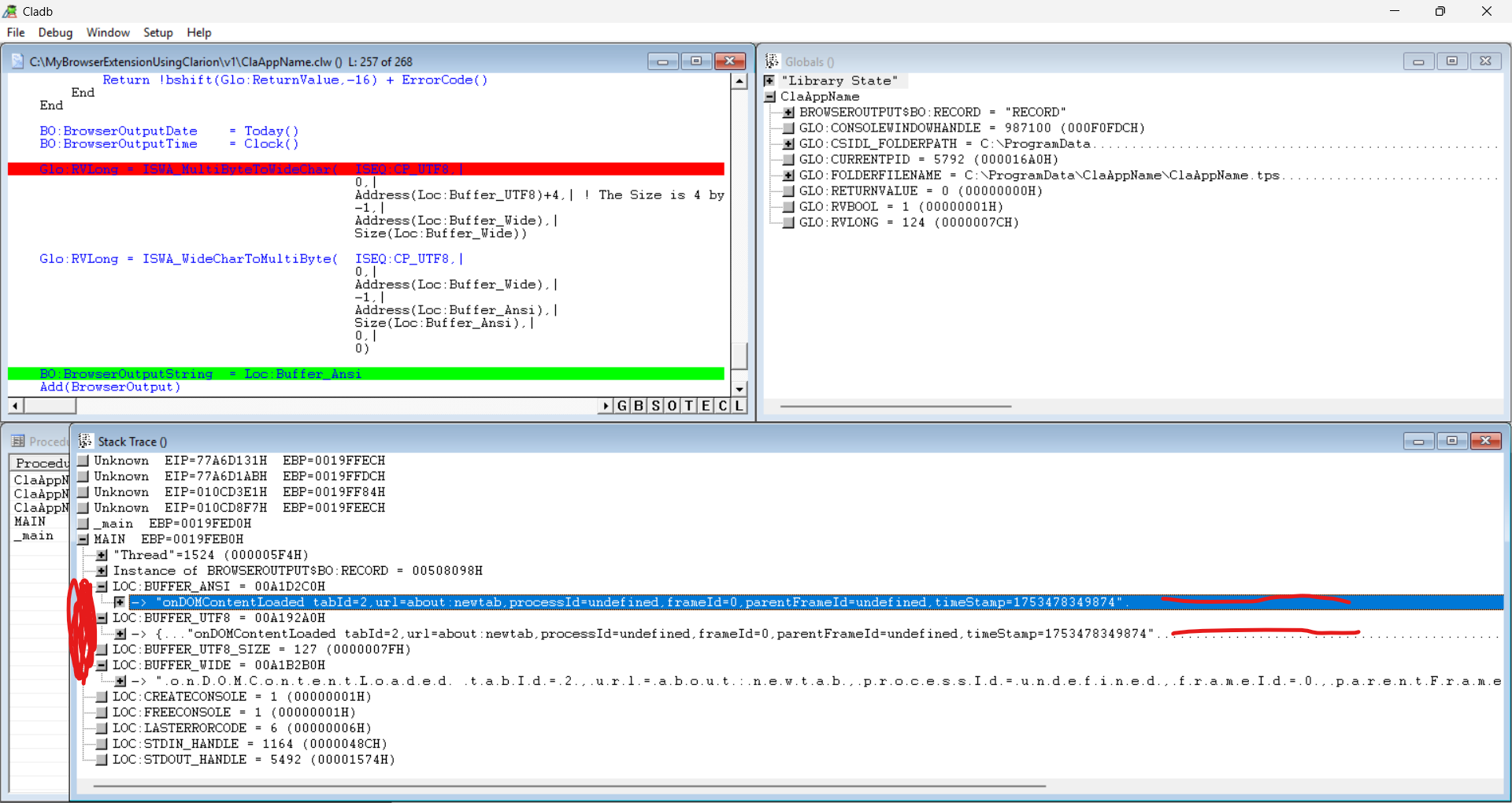The image size is (1512, 803).
Task: Open the Debug menu
Action: (x=55, y=32)
